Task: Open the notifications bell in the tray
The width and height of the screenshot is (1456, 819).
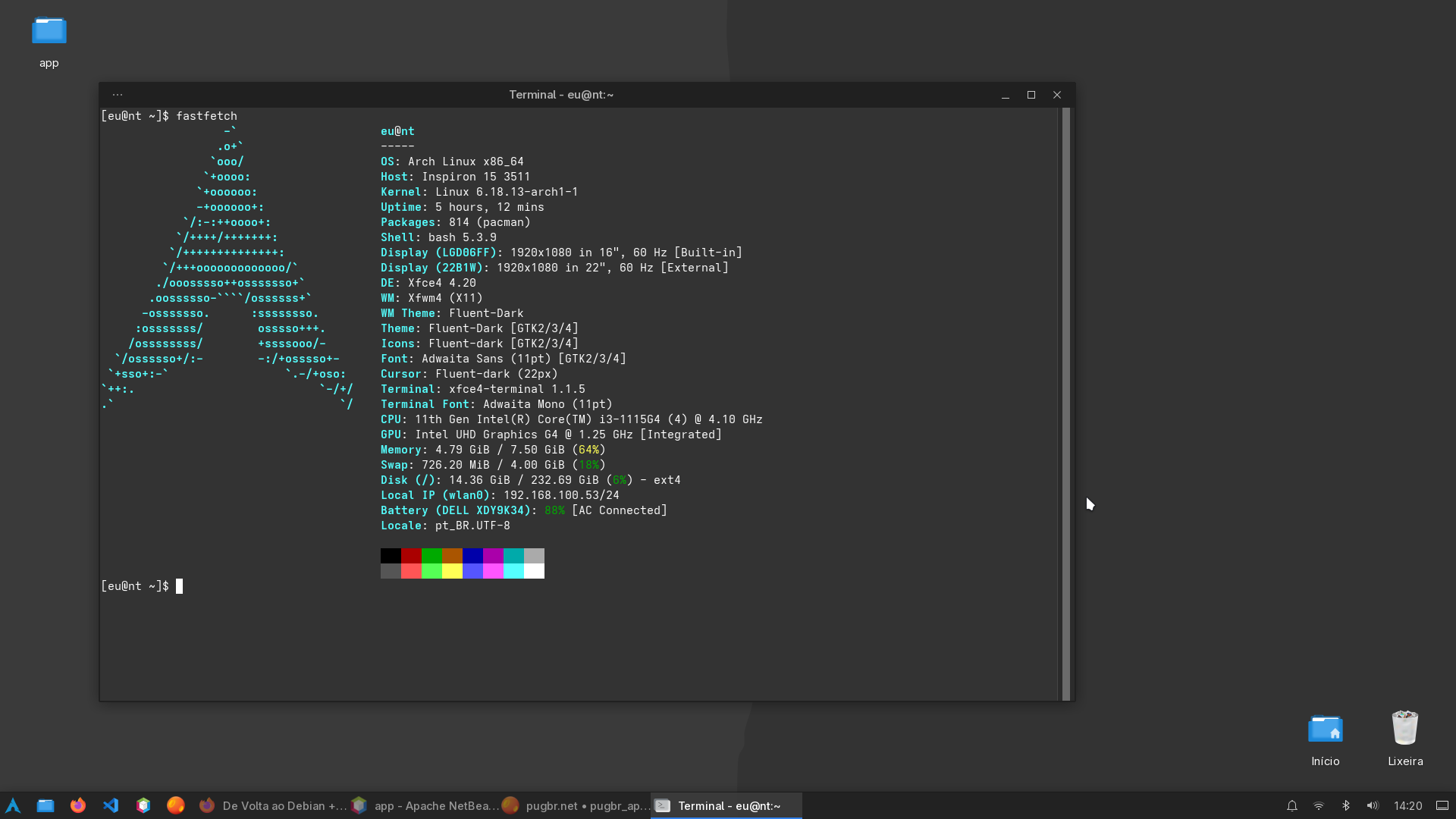Action: pos(1292,805)
